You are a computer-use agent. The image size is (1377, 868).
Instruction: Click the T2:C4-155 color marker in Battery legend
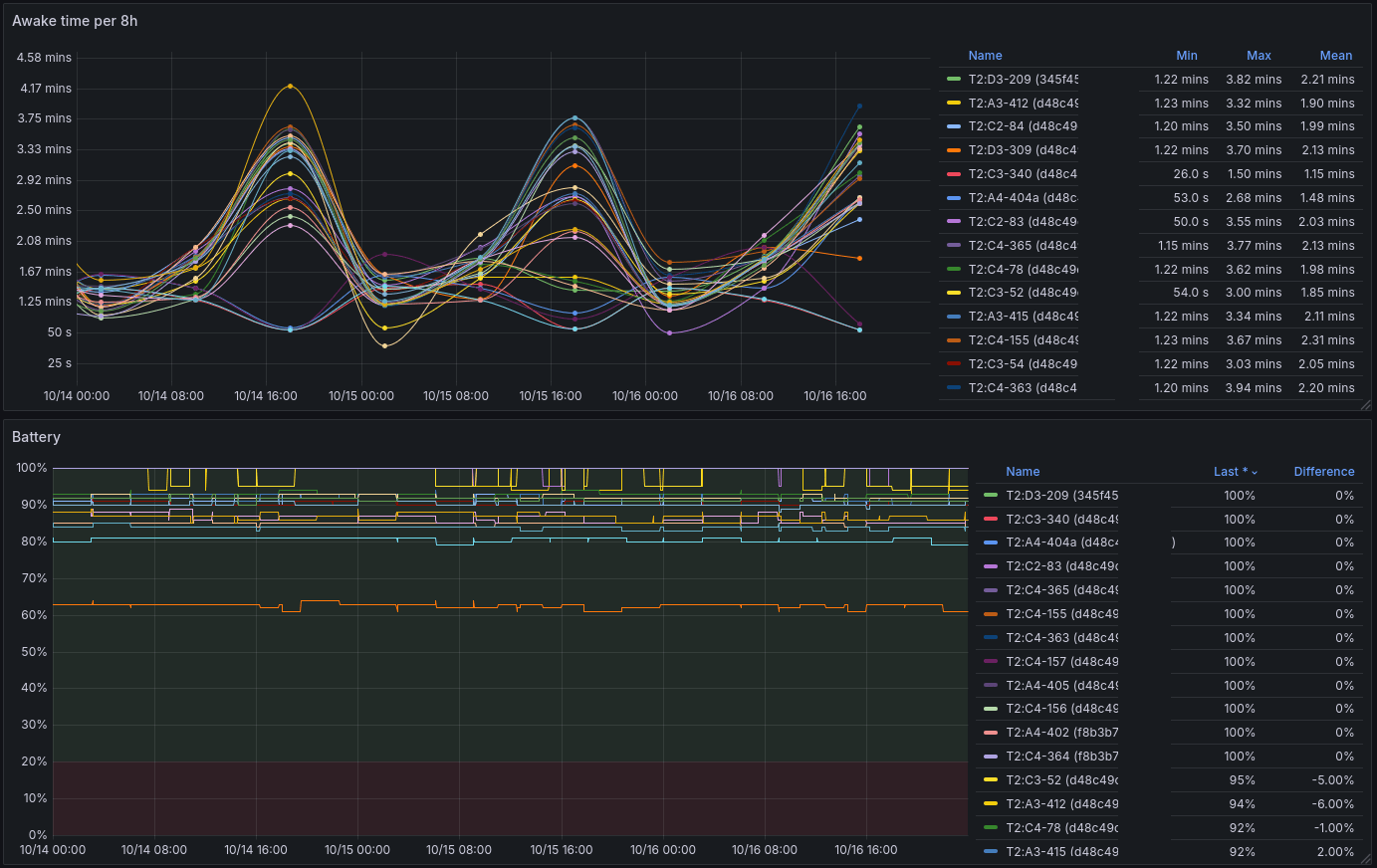pyautogui.click(x=990, y=614)
